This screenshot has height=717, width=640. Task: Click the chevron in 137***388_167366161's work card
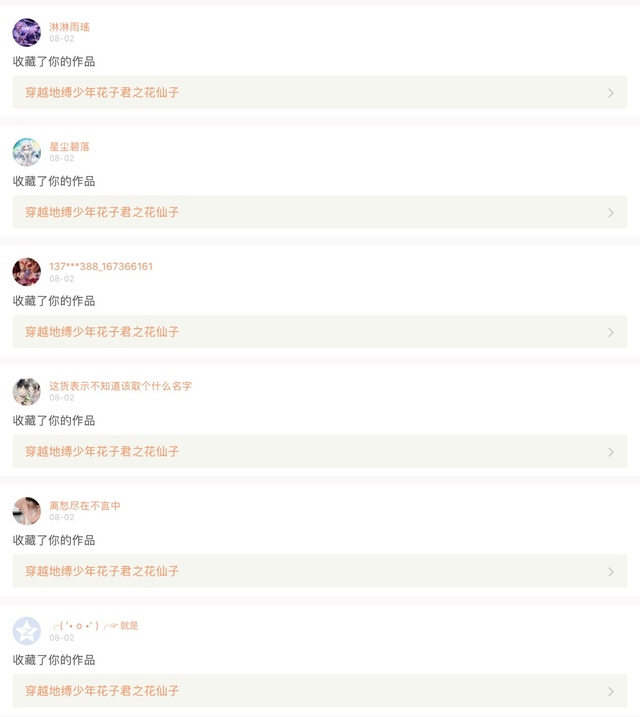click(611, 332)
